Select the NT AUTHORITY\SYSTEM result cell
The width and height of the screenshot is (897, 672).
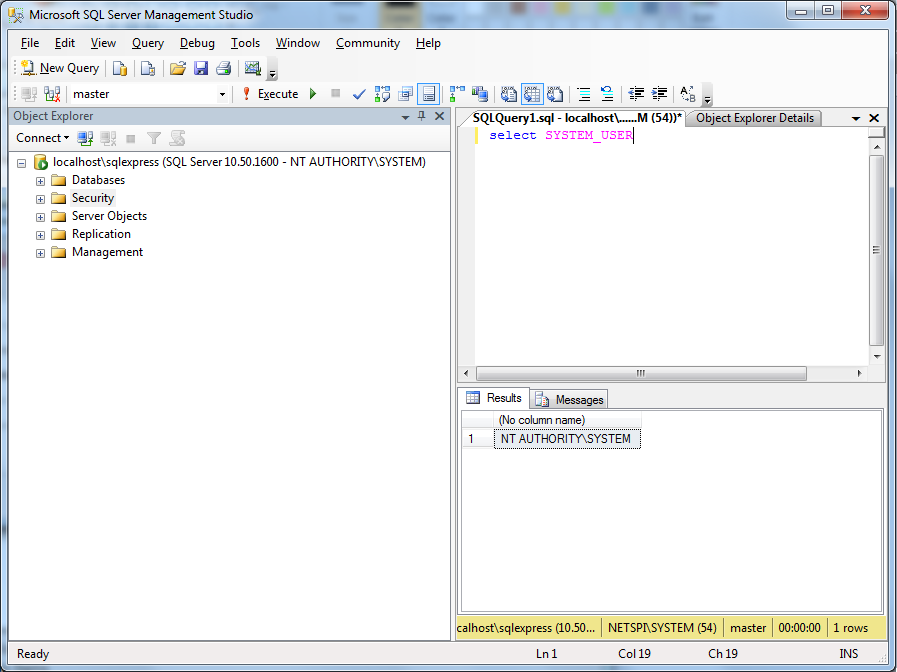[x=567, y=439]
